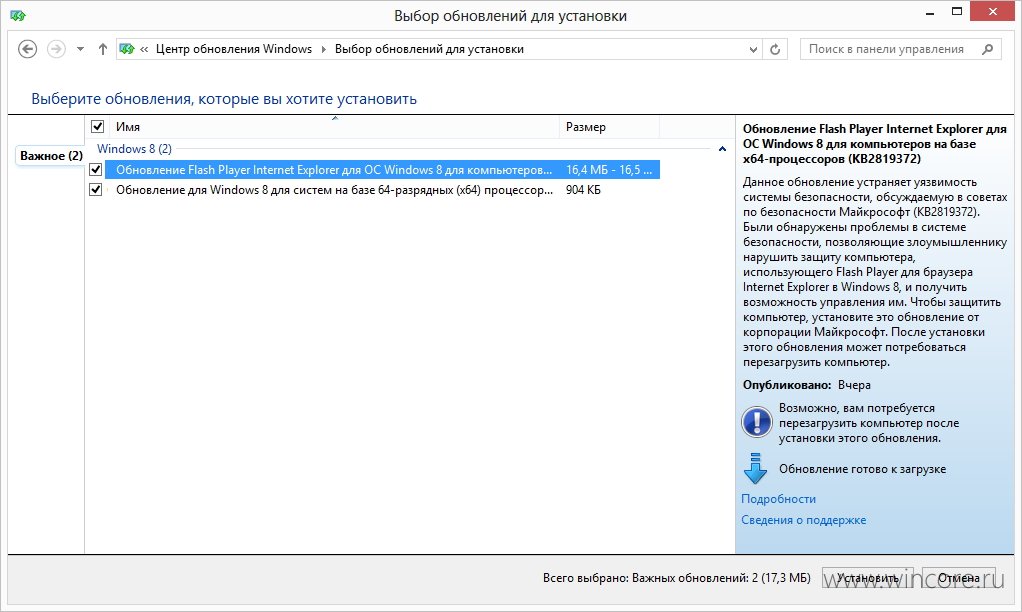Select the Обновление Flash Player Internet Explorer row
The width and height of the screenshot is (1022, 612).
382,170
